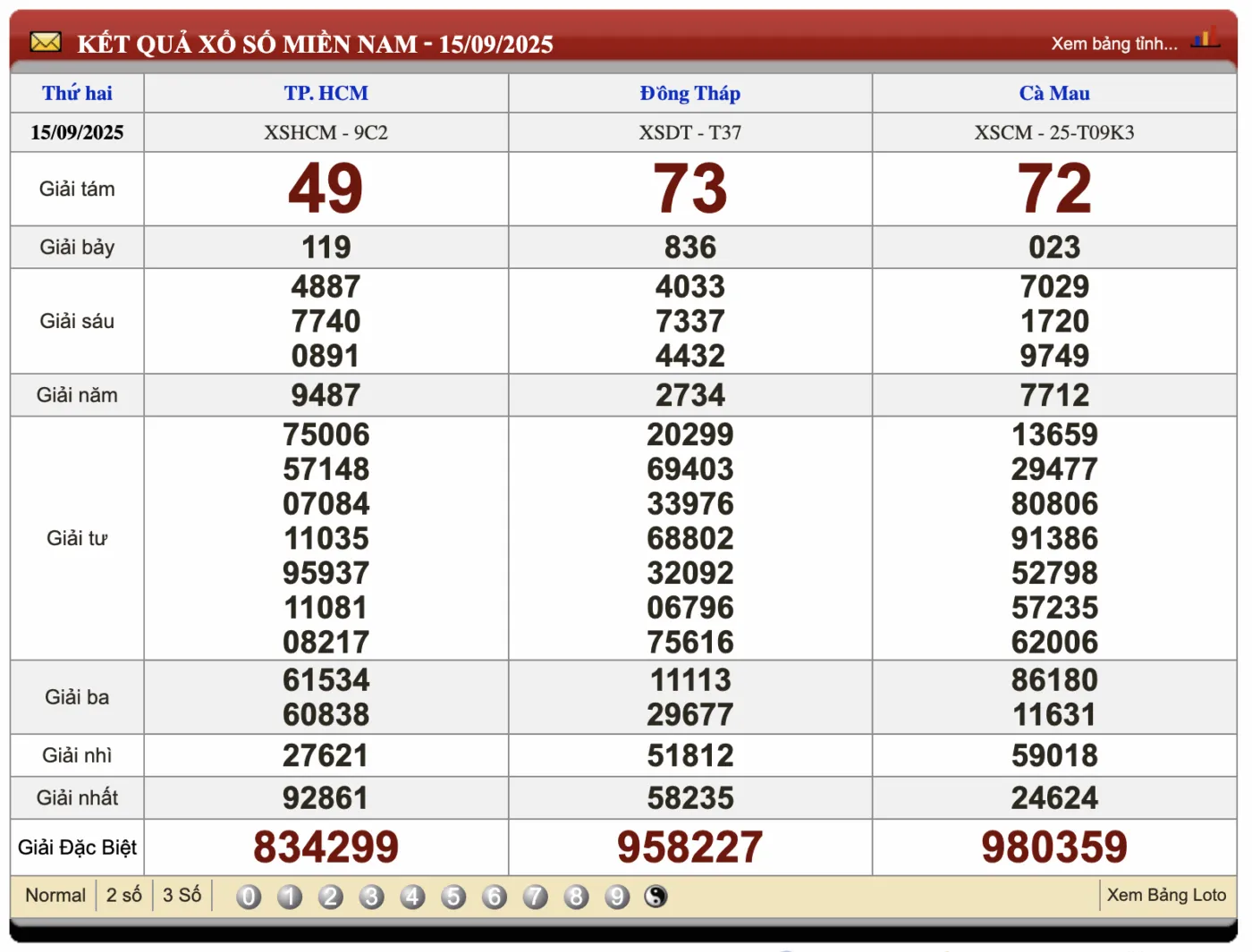The height and width of the screenshot is (952, 1252).
Task: Click the envelope icon in the header
Action: 46,42
